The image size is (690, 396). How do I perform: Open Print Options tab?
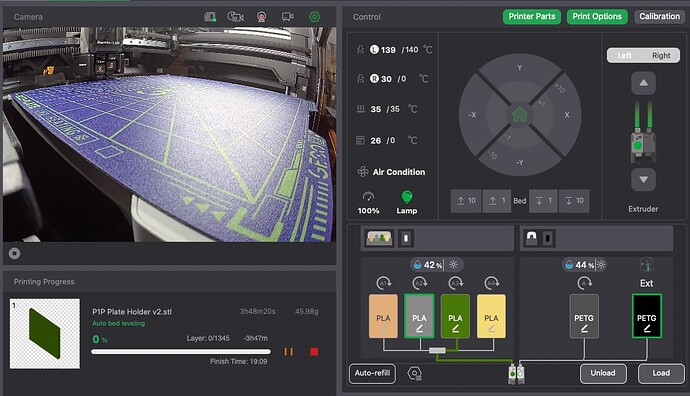click(597, 17)
